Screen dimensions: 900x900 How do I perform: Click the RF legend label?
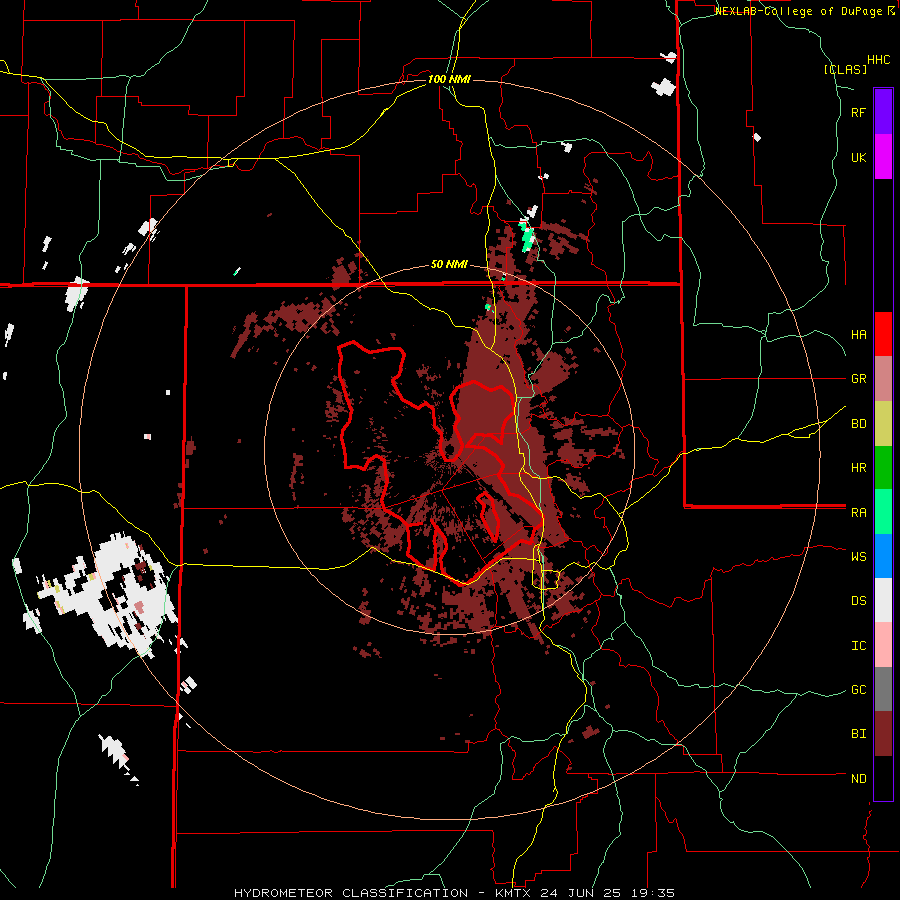click(x=858, y=112)
